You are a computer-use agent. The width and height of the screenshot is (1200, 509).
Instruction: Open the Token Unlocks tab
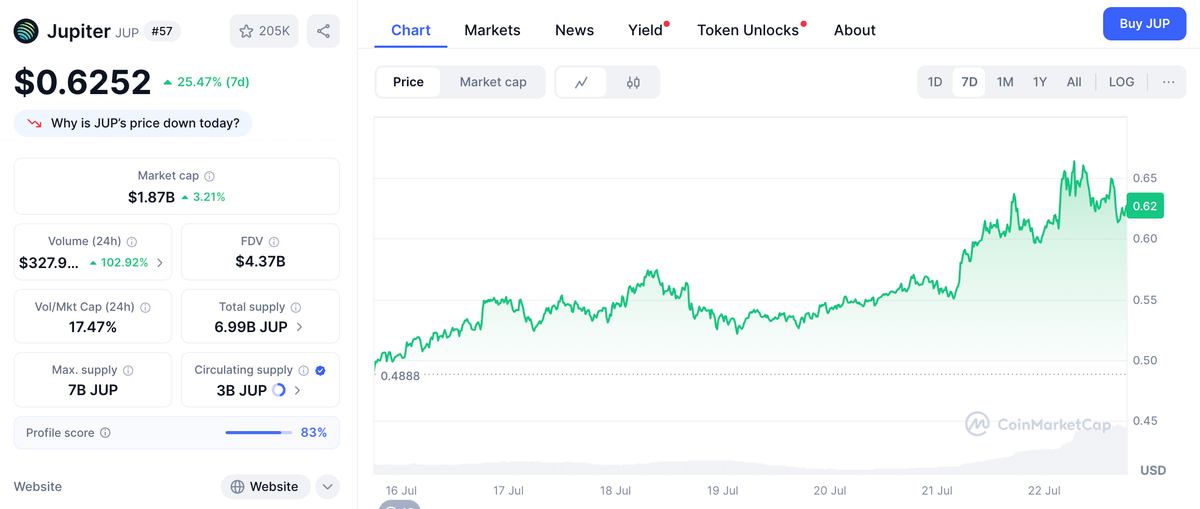coord(749,30)
